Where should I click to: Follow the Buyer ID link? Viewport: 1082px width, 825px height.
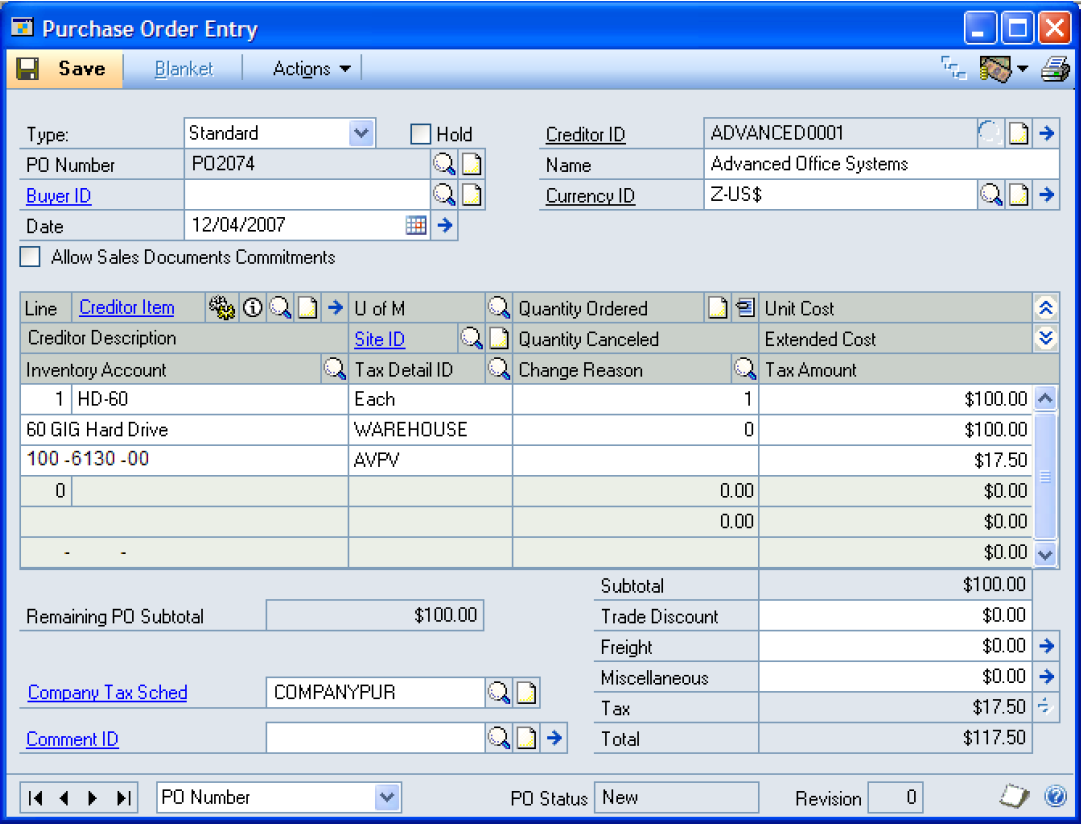click(59, 196)
